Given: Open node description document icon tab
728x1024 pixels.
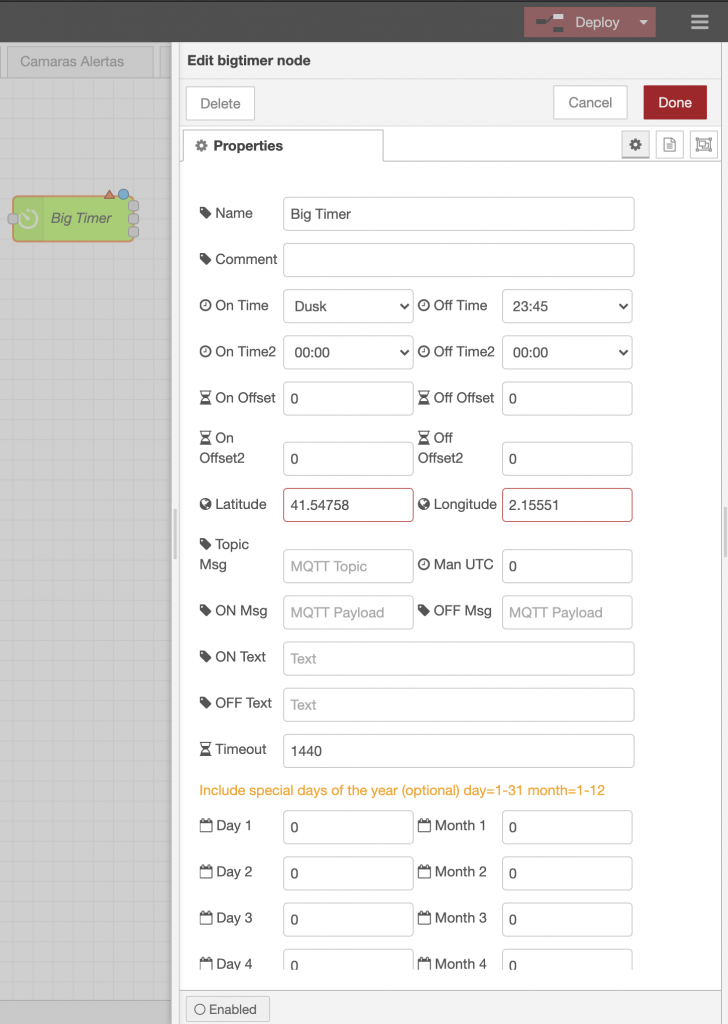Looking at the screenshot, I should (x=669, y=145).
